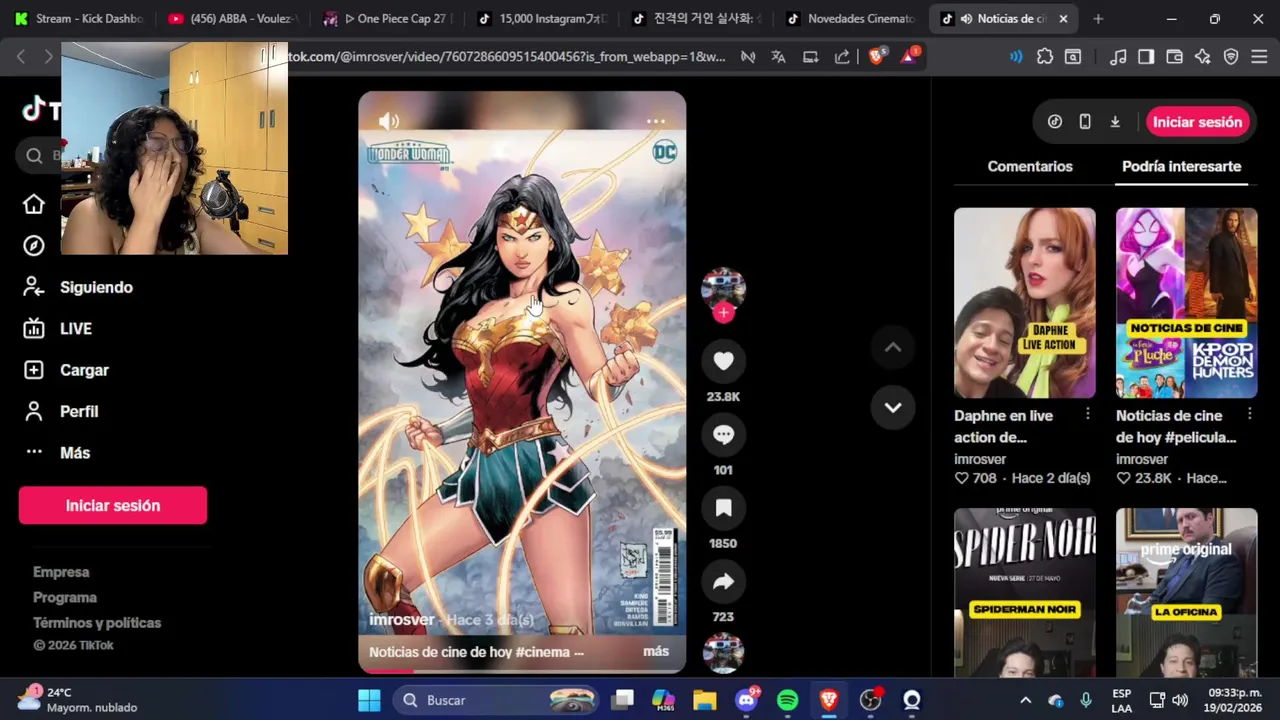Expand the Más sidebar menu
This screenshot has height=720, width=1280.
pyautogui.click(x=75, y=453)
